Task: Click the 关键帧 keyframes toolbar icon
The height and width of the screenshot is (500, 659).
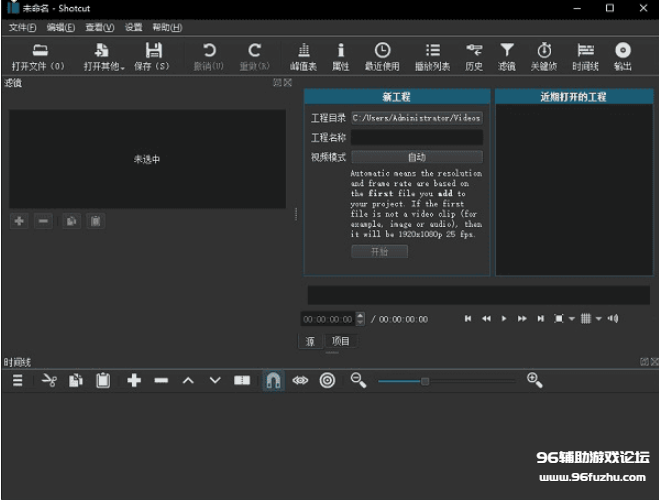Action: click(x=544, y=55)
